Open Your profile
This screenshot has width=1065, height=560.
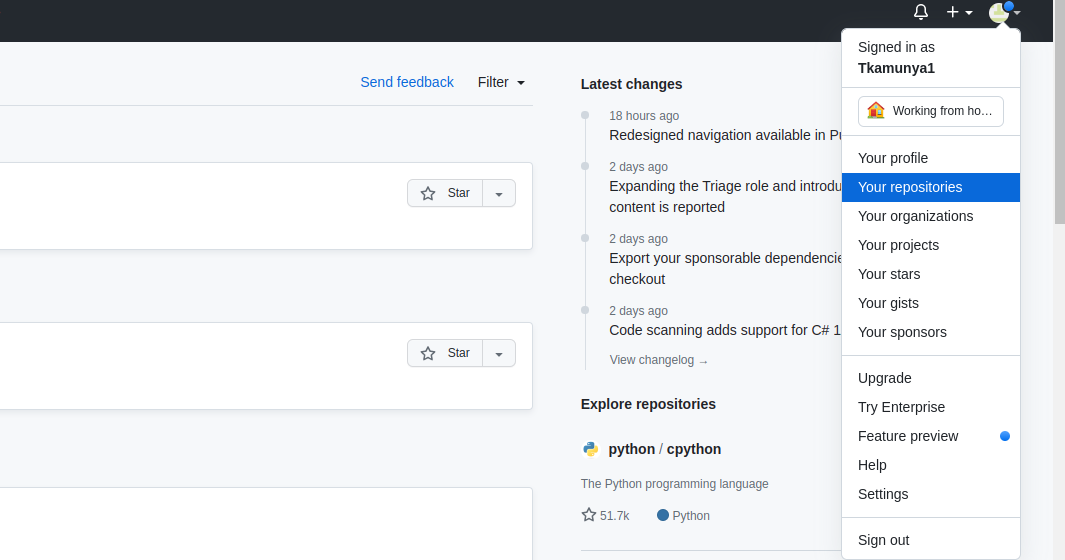931,158
